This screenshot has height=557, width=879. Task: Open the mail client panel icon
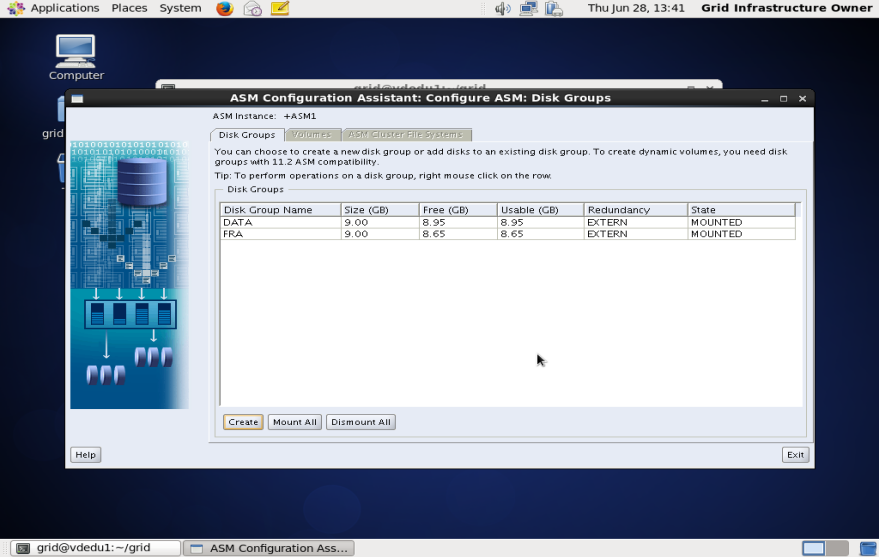point(252,8)
